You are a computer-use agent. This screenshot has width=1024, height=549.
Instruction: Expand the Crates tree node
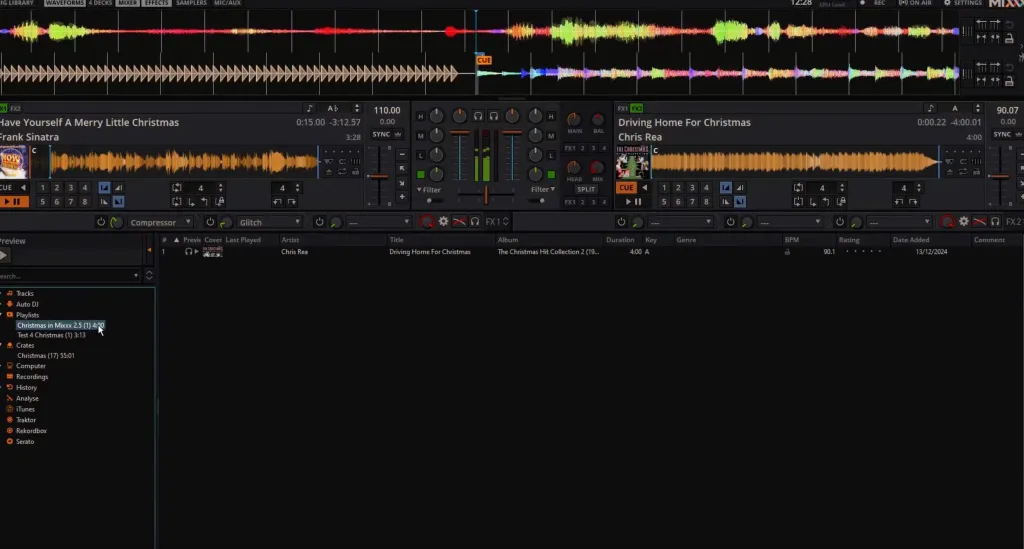click(3, 345)
